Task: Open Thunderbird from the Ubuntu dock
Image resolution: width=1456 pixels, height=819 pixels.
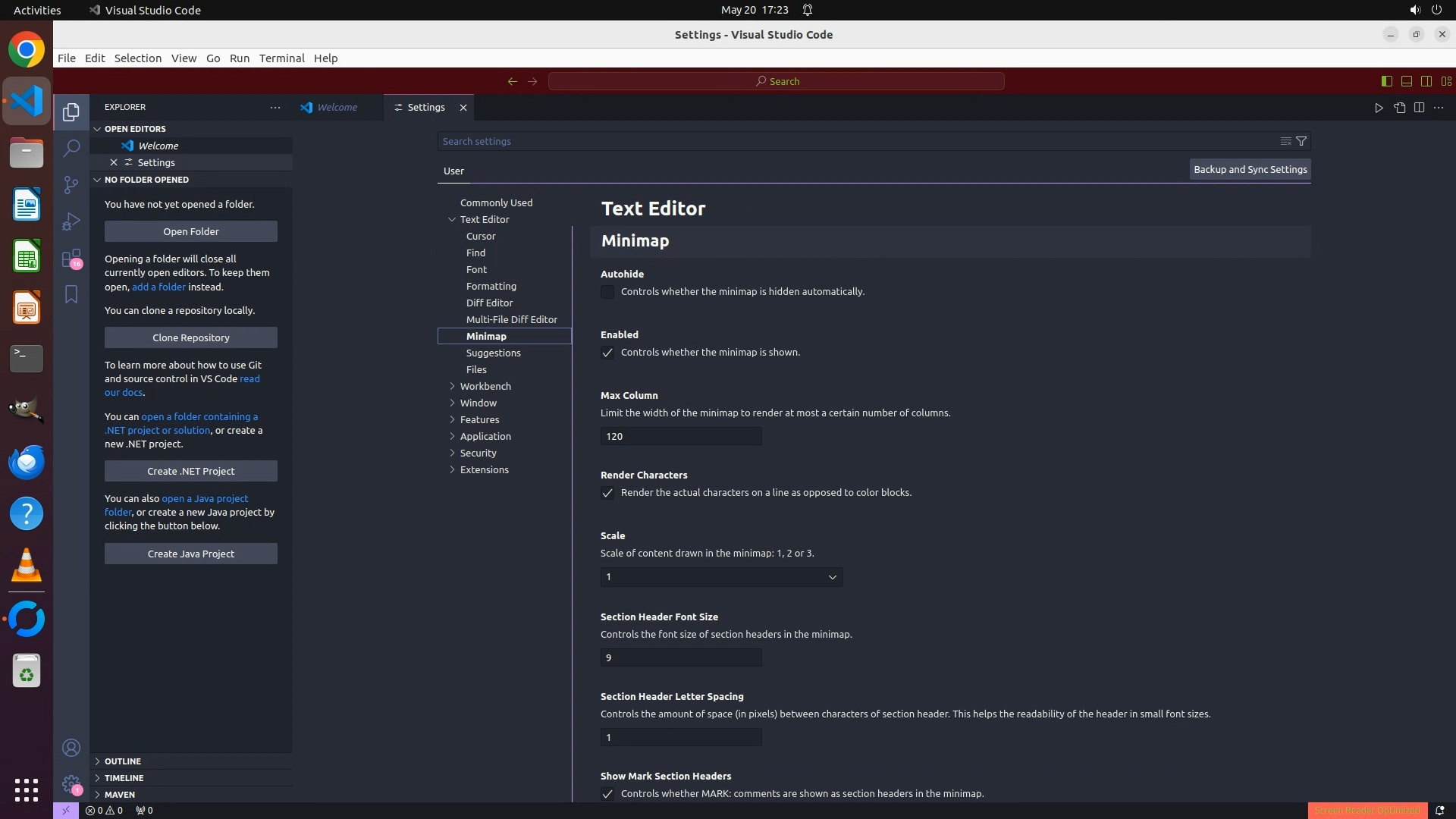Action: [x=27, y=462]
